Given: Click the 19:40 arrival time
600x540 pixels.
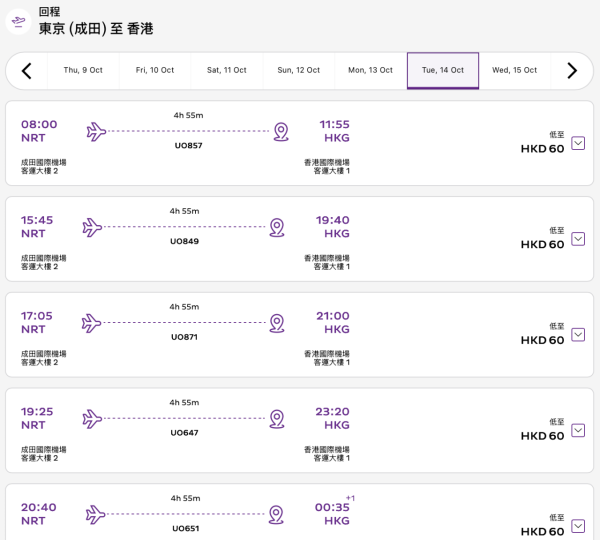Looking at the screenshot, I should [x=333, y=220].
